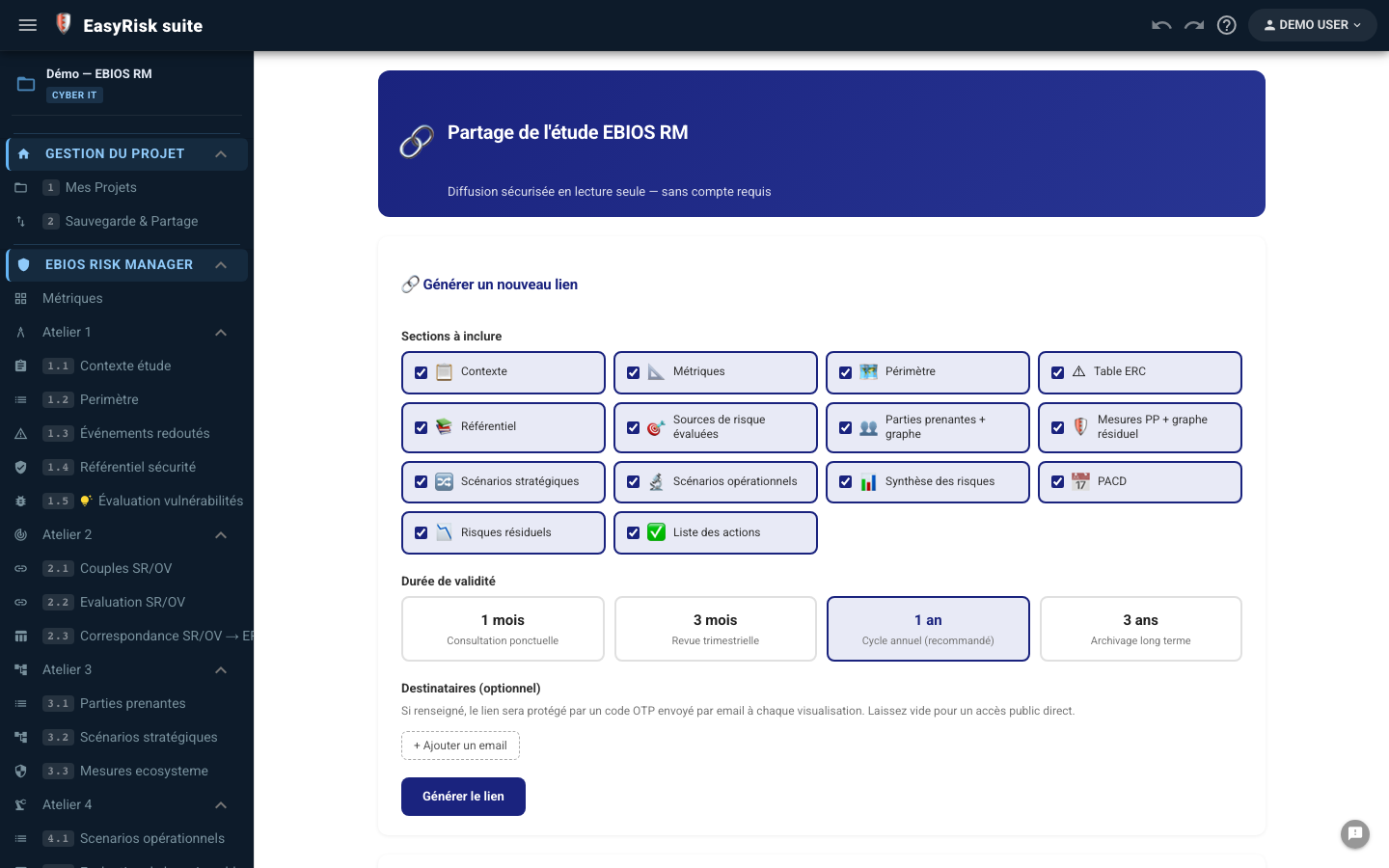Click the home icon beside Gestion du projet

pyautogui.click(x=24, y=153)
